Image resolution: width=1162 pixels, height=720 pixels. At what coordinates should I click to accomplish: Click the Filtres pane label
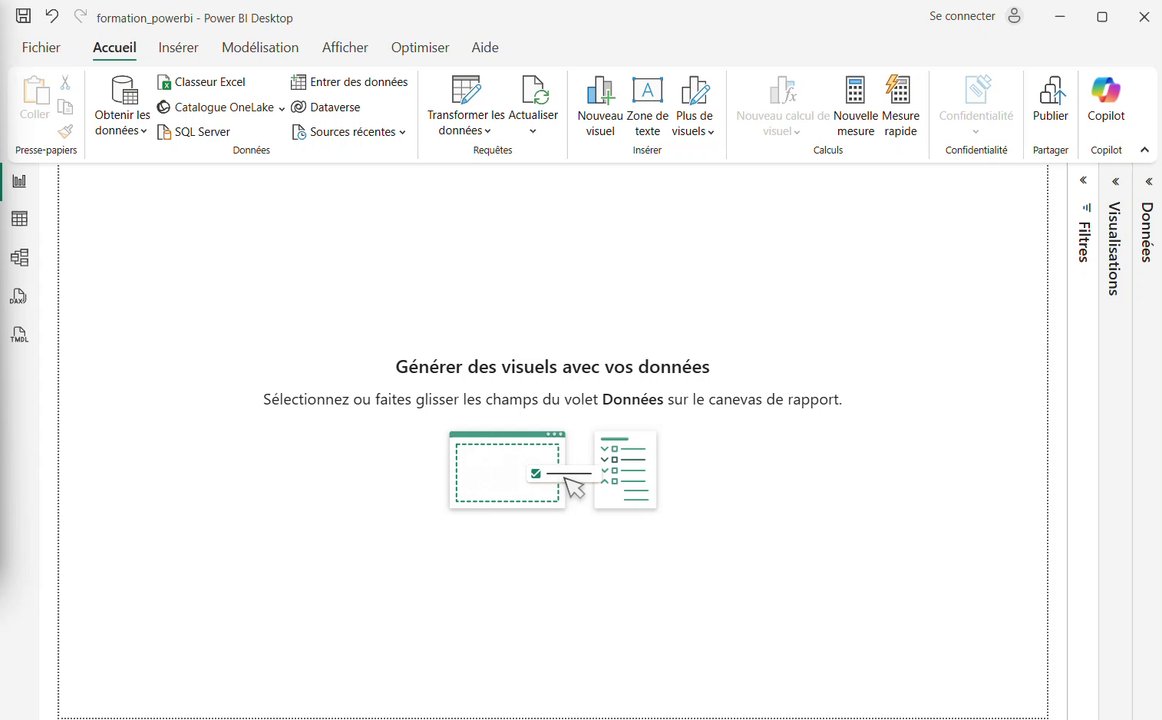1084,242
